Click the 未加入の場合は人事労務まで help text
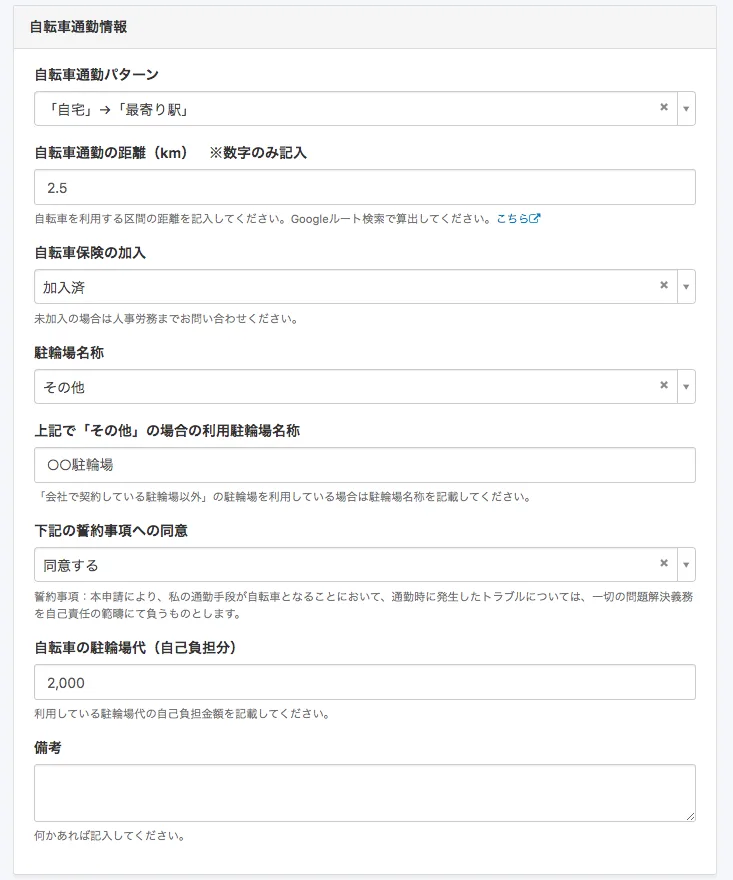 click(x=166, y=319)
